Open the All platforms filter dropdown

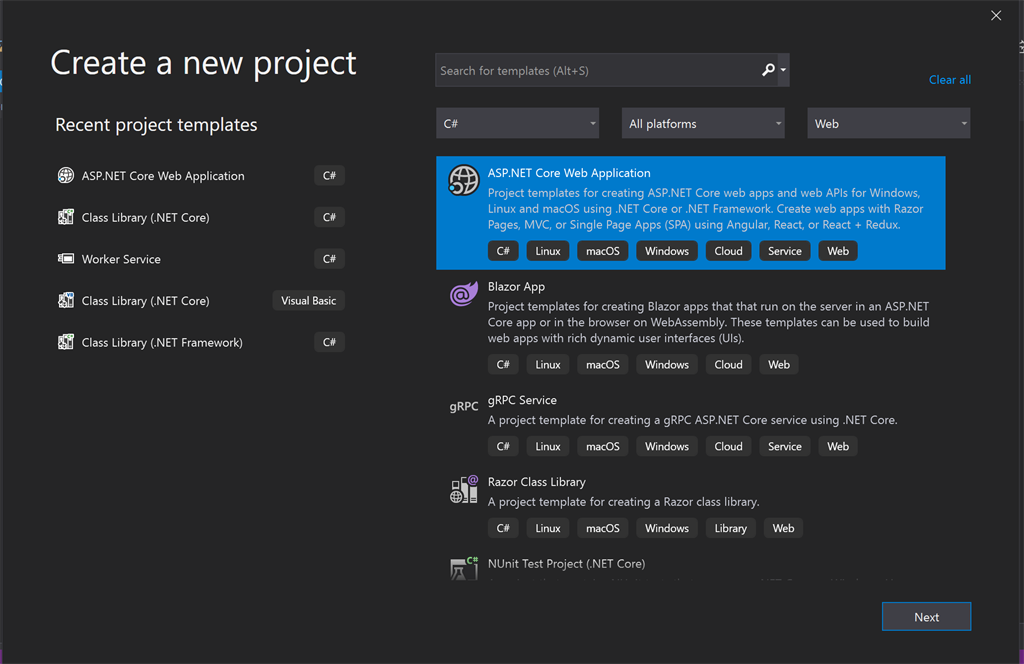pos(703,124)
